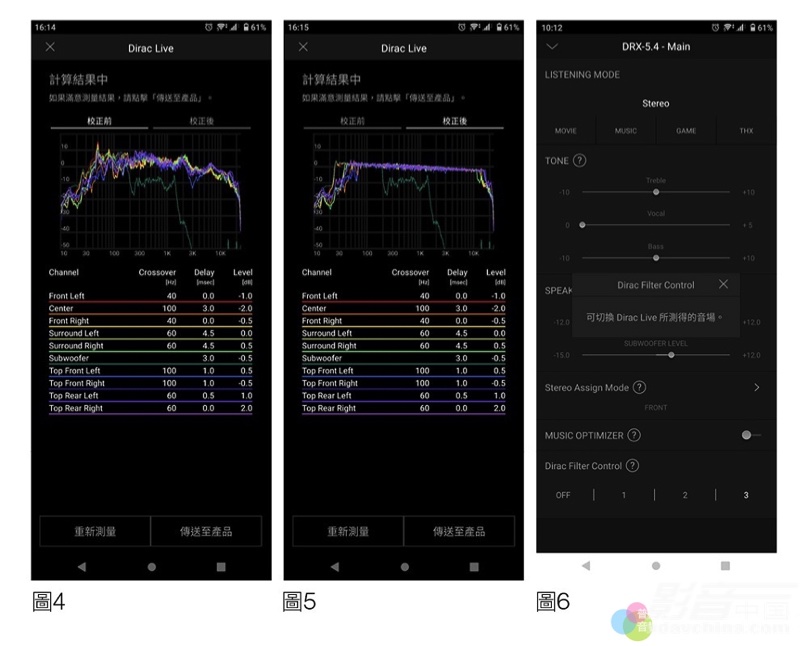Viewport: 808px width, 646px height.
Task: Switch to 校正前 tab in Figure 5 screen
Action: point(352,121)
